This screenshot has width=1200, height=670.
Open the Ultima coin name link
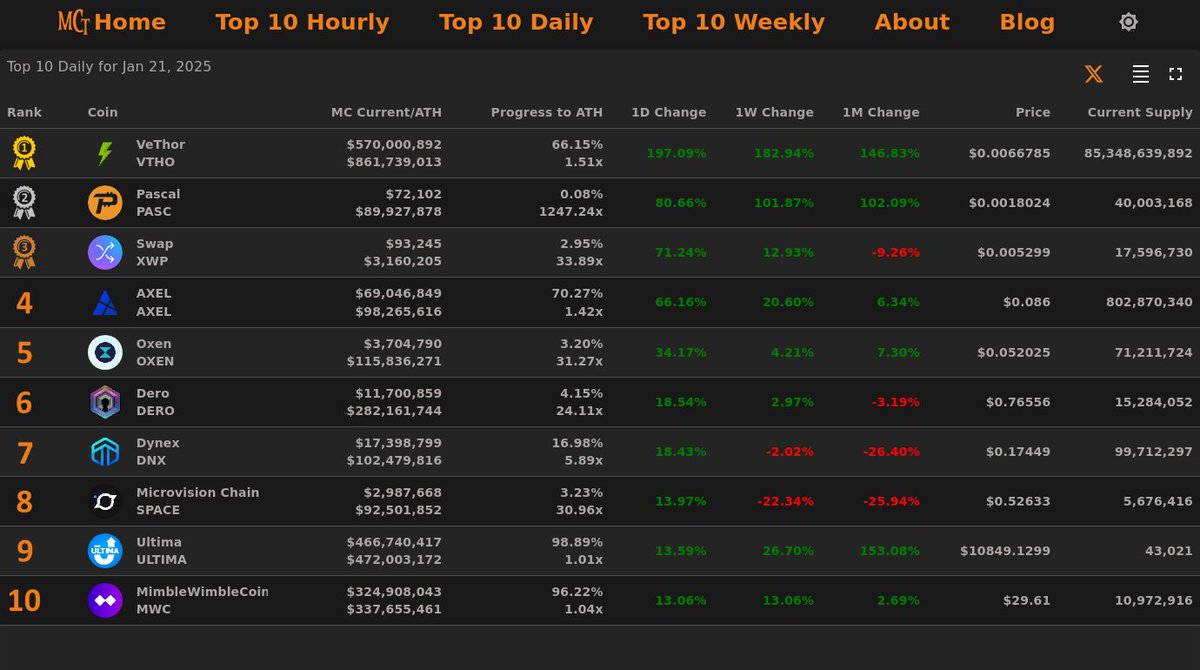[x=159, y=543]
